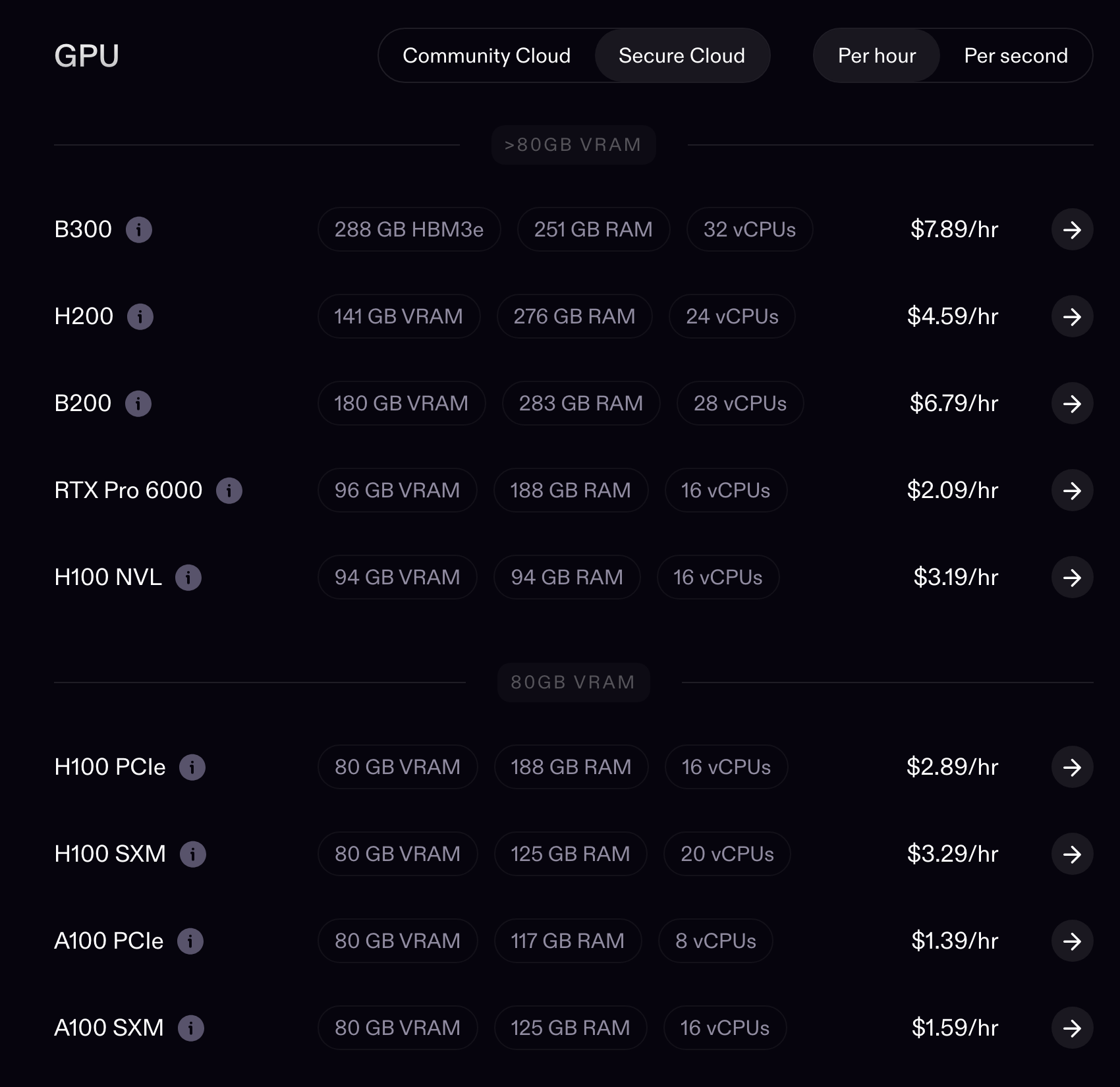Viewport: 1120px width, 1087px height.
Task: View info icon beside H100 SXM
Action: tap(193, 854)
